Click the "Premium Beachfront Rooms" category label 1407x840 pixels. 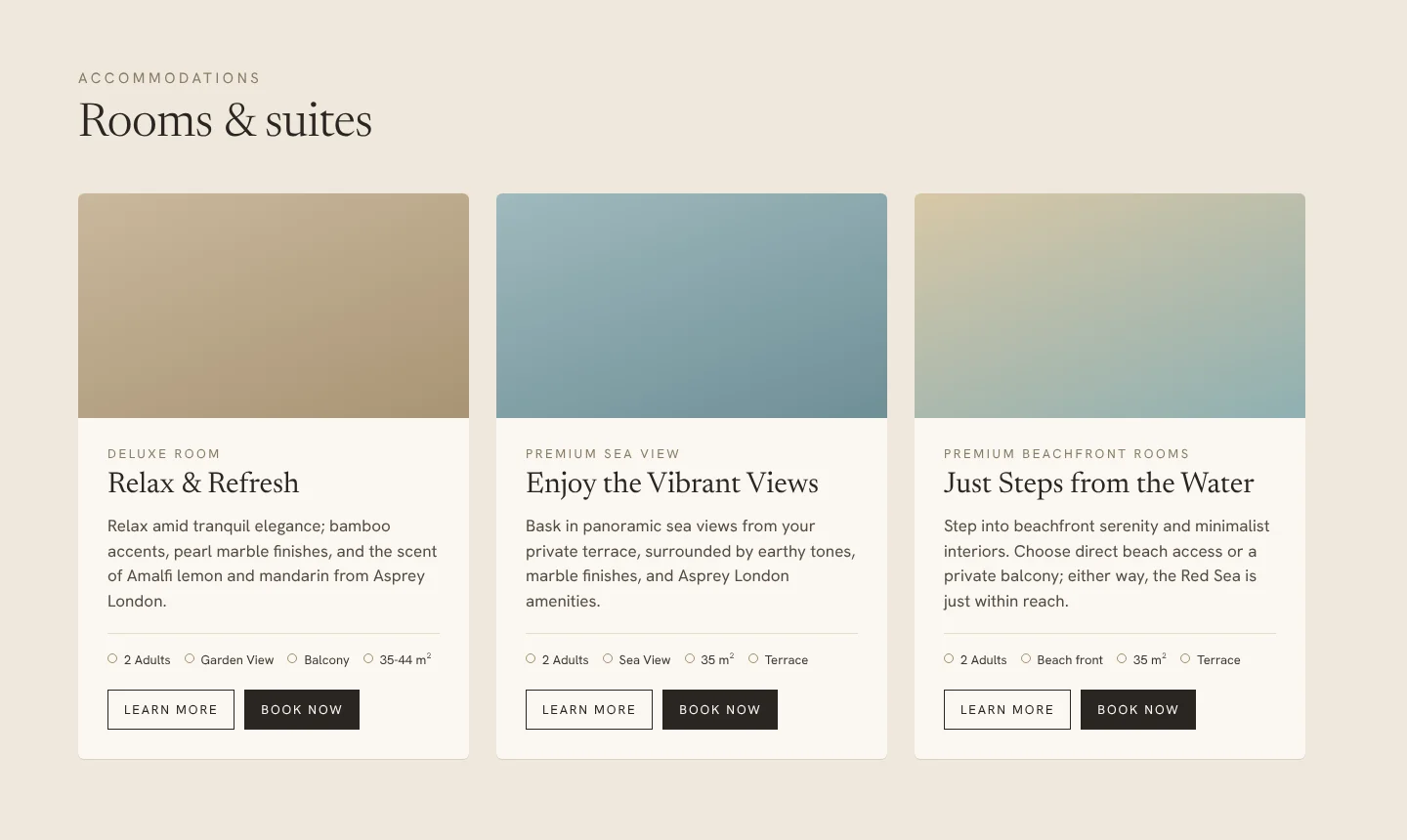pos(1067,453)
